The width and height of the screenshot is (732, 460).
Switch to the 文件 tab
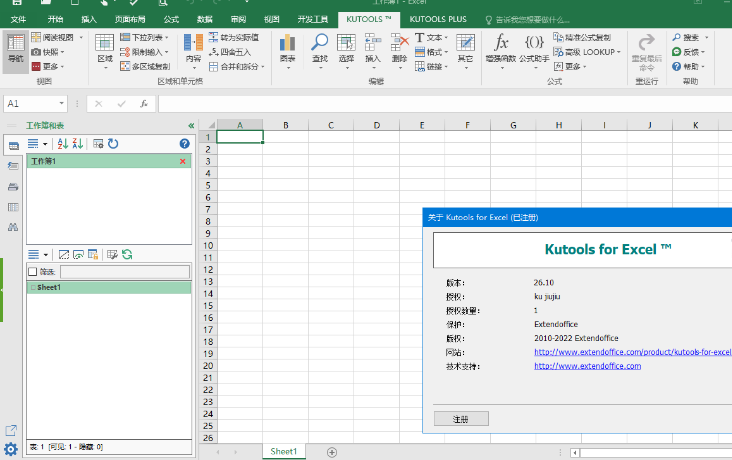[18, 19]
